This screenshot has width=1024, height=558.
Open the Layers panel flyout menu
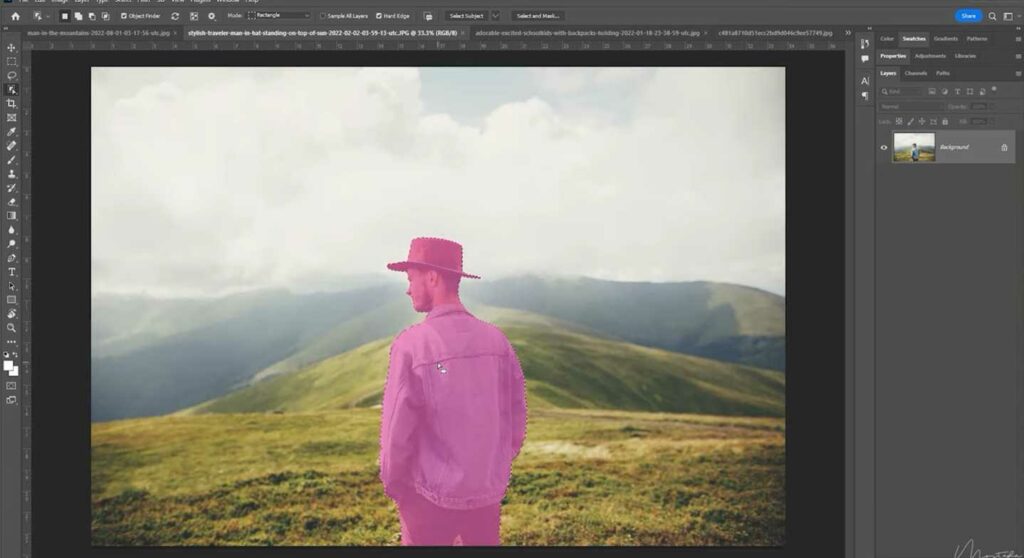(1017, 74)
